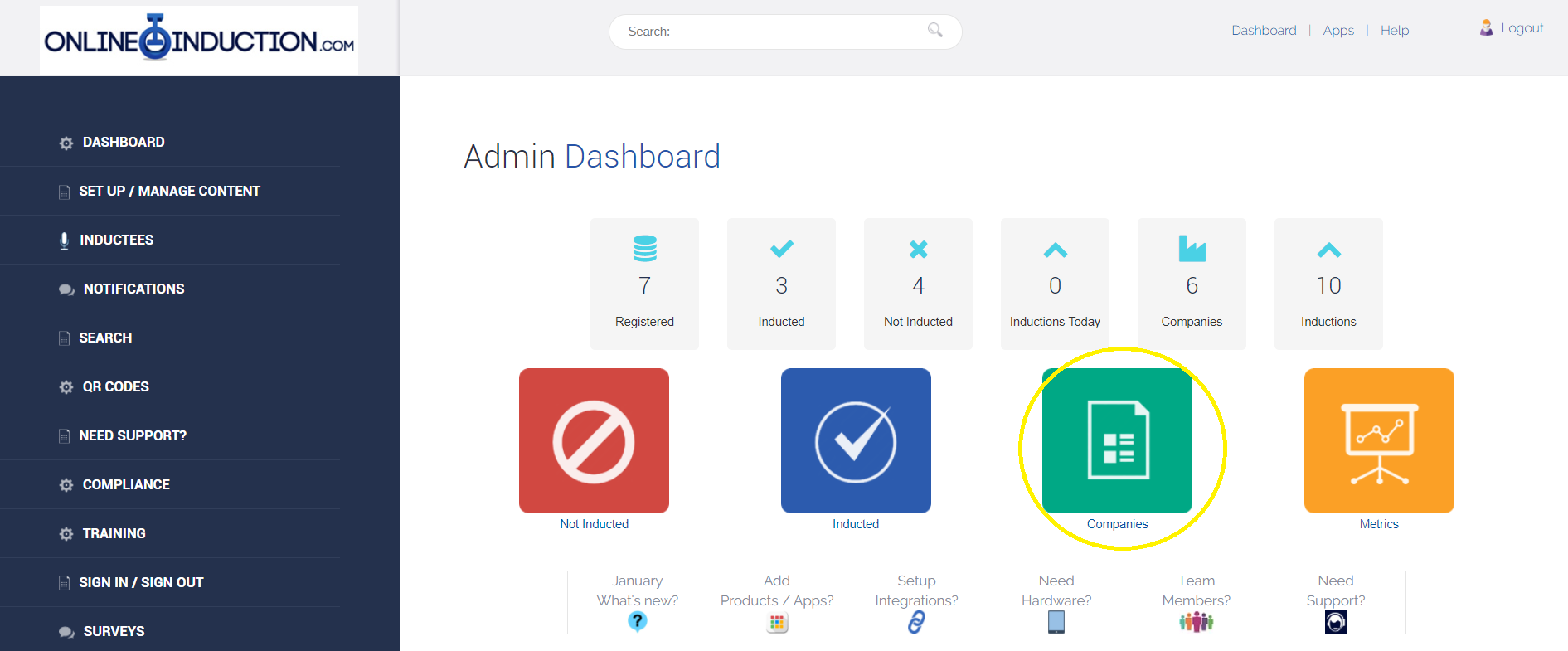This screenshot has width=1568, height=651.
Task: Click the Not Inducted label under red tile
Action: point(594,524)
